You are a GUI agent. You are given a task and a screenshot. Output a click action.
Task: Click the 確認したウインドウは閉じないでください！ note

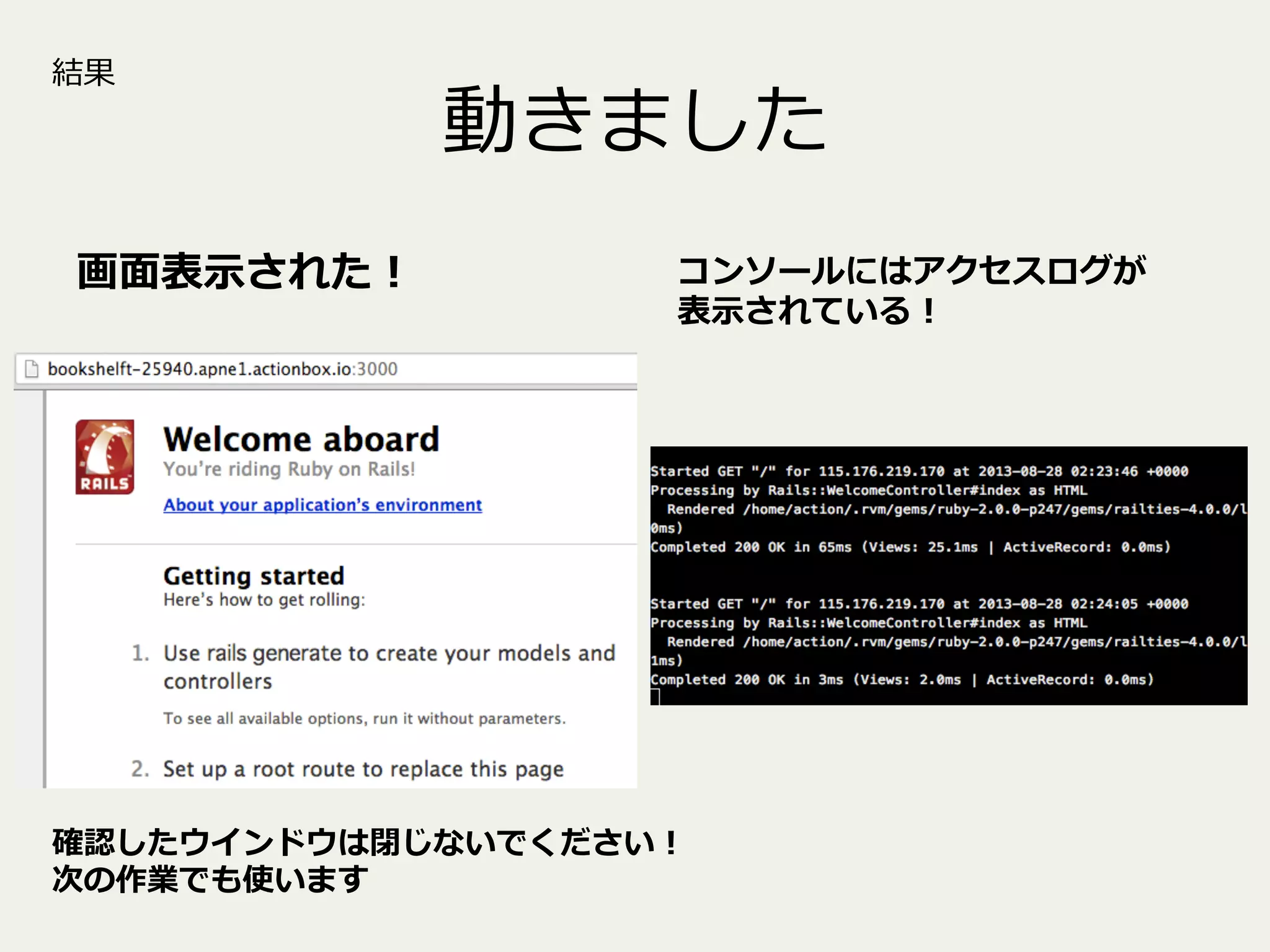pos(366,842)
